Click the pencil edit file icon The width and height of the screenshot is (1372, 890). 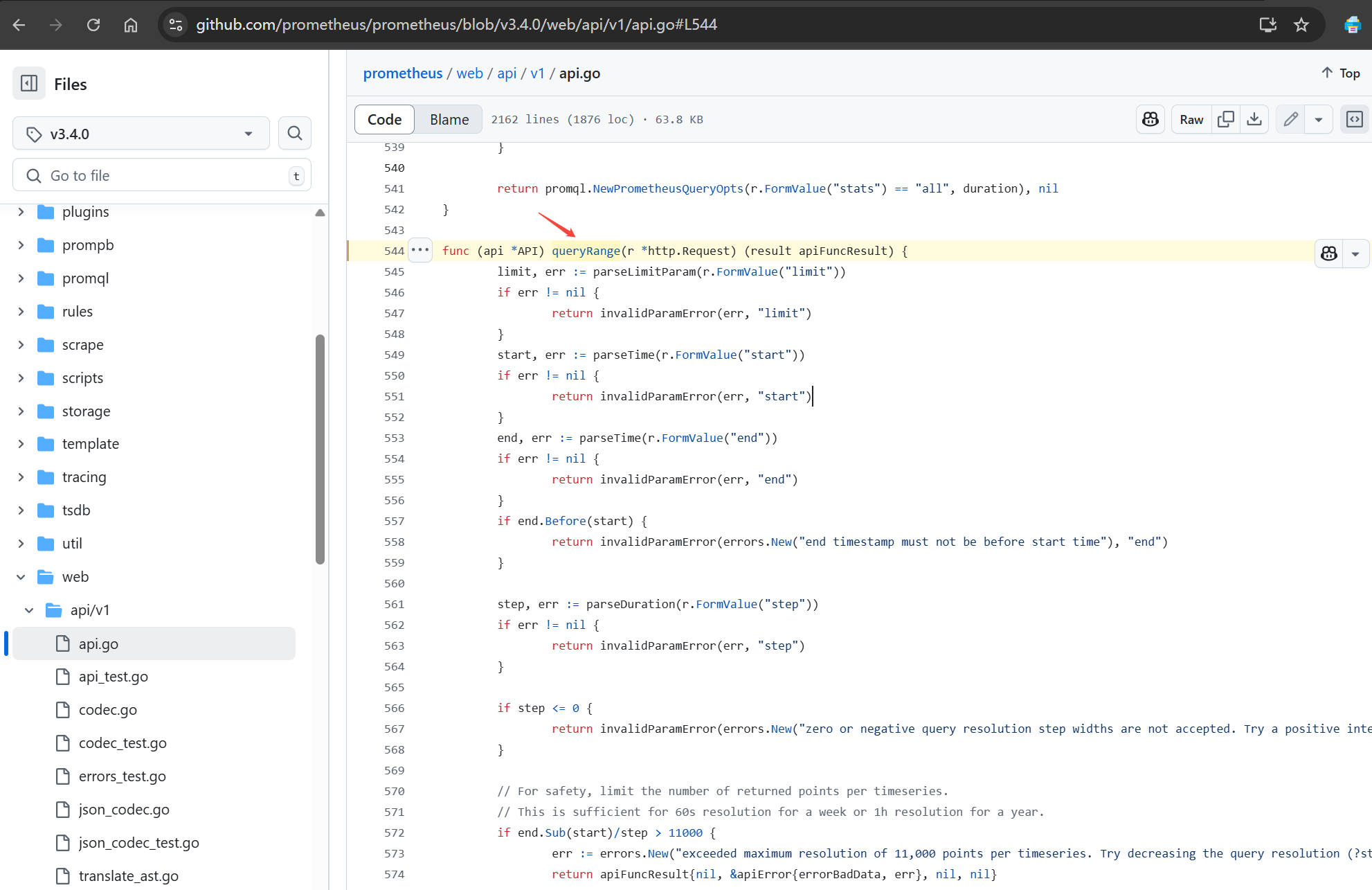1290,120
